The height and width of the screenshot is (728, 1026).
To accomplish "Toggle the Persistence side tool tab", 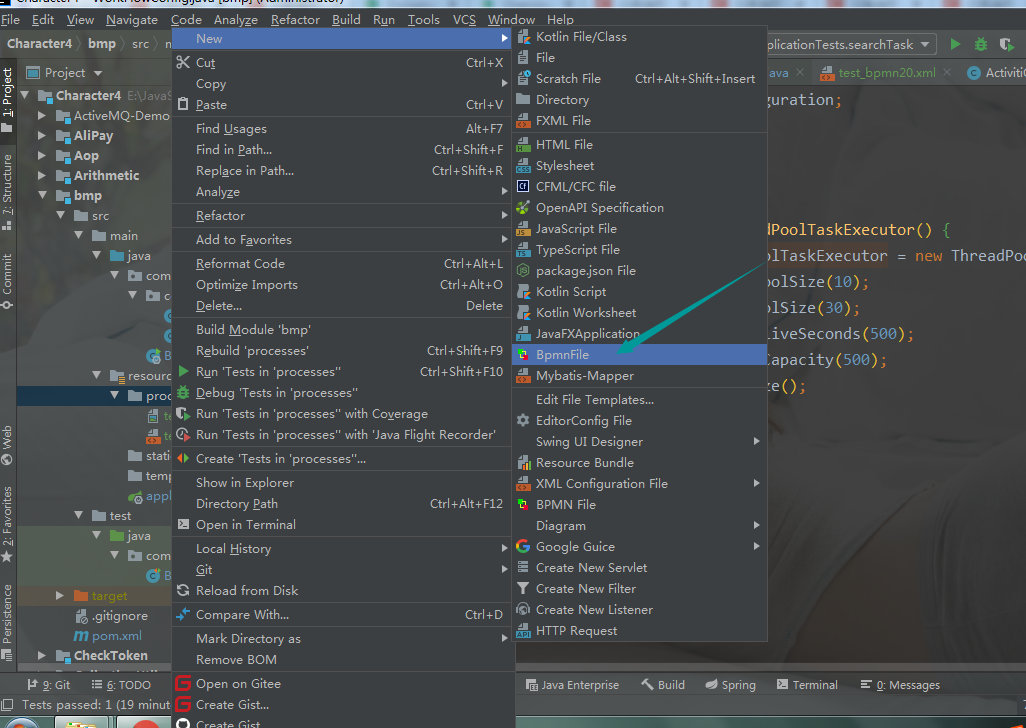I will (x=7, y=621).
